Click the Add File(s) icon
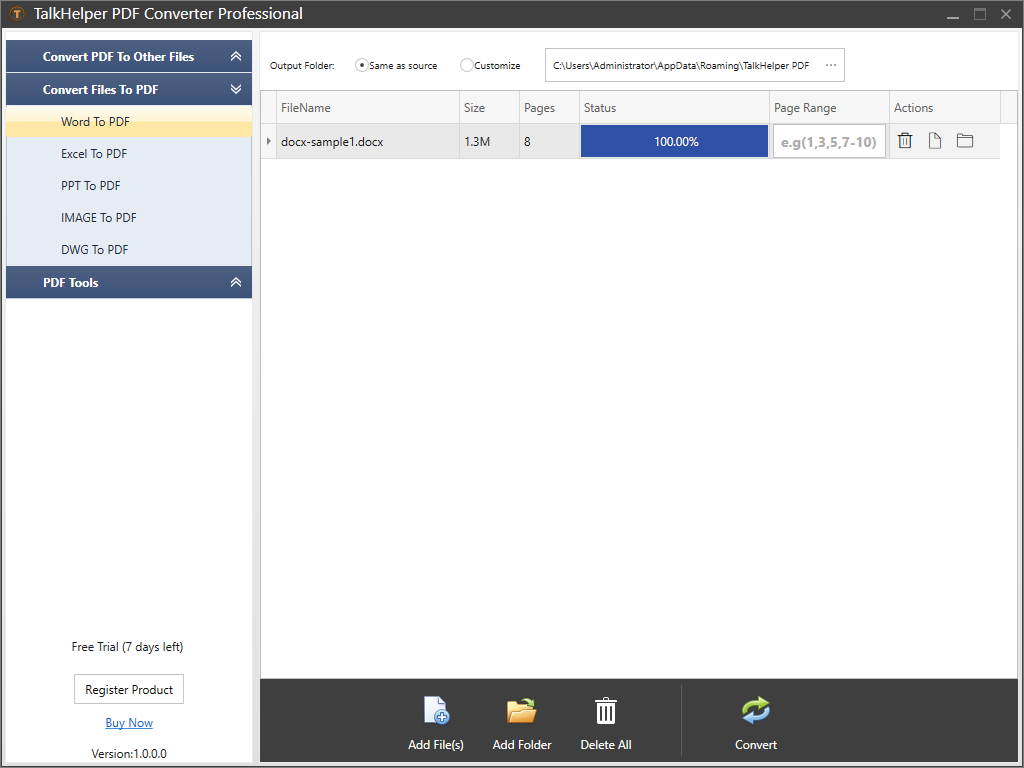This screenshot has width=1024, height=768. pyautogui.click(x=436, y=710)
